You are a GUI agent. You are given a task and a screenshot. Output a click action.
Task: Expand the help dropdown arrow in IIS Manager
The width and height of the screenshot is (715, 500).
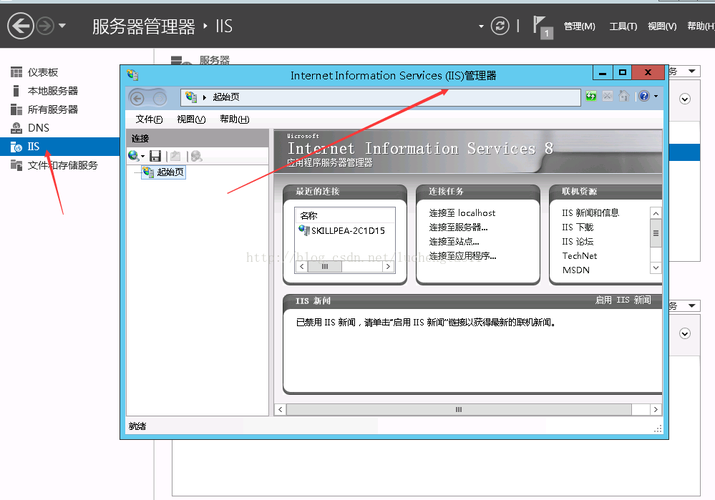656,96
